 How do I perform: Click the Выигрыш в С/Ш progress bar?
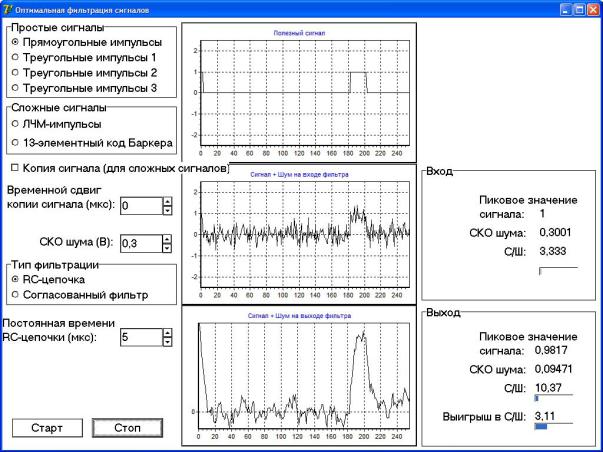tap(554, 427)
